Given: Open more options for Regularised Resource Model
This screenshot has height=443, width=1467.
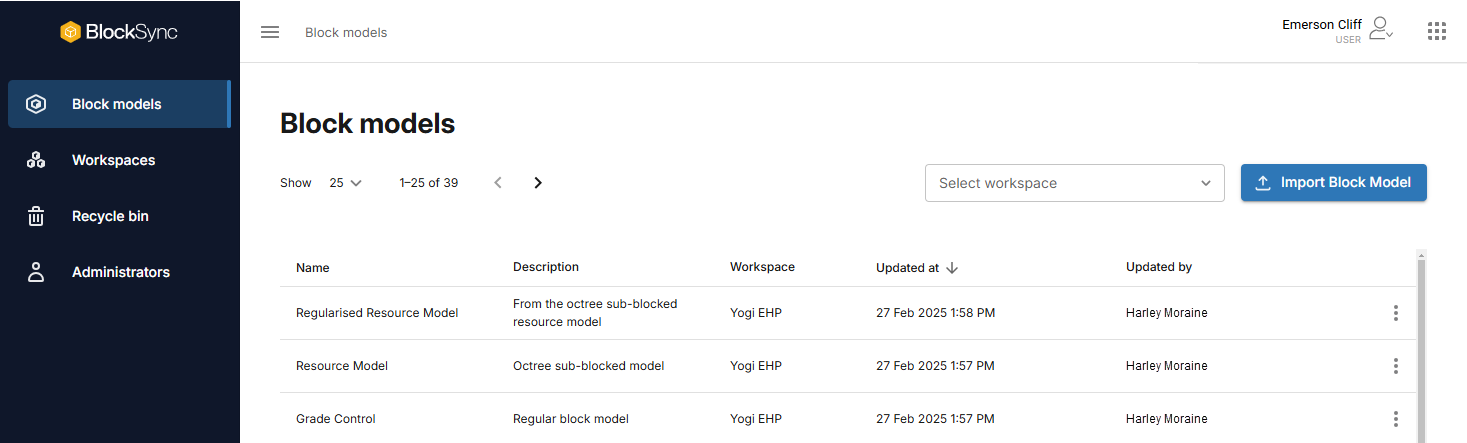Looking at the screenshot, I should tap(1396, 313).
